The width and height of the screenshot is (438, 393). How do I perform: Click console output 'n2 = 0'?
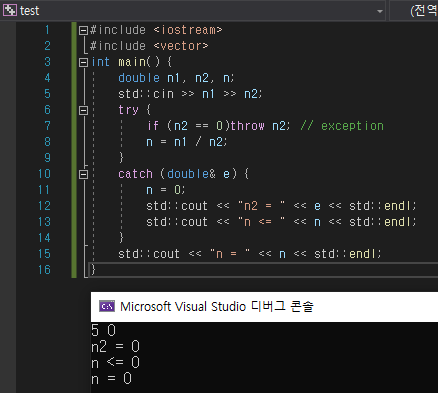(x=115, y=346)
